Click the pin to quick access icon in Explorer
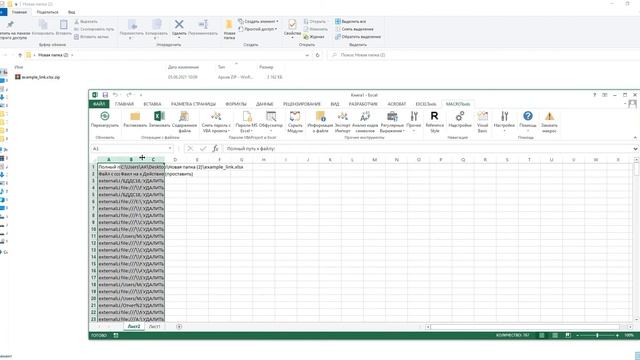640x360 pixels. click(10, 24)
